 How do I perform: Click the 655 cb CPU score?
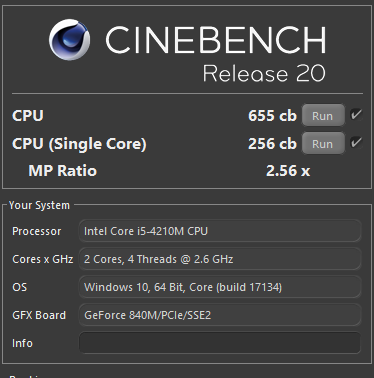click(272, 116)
